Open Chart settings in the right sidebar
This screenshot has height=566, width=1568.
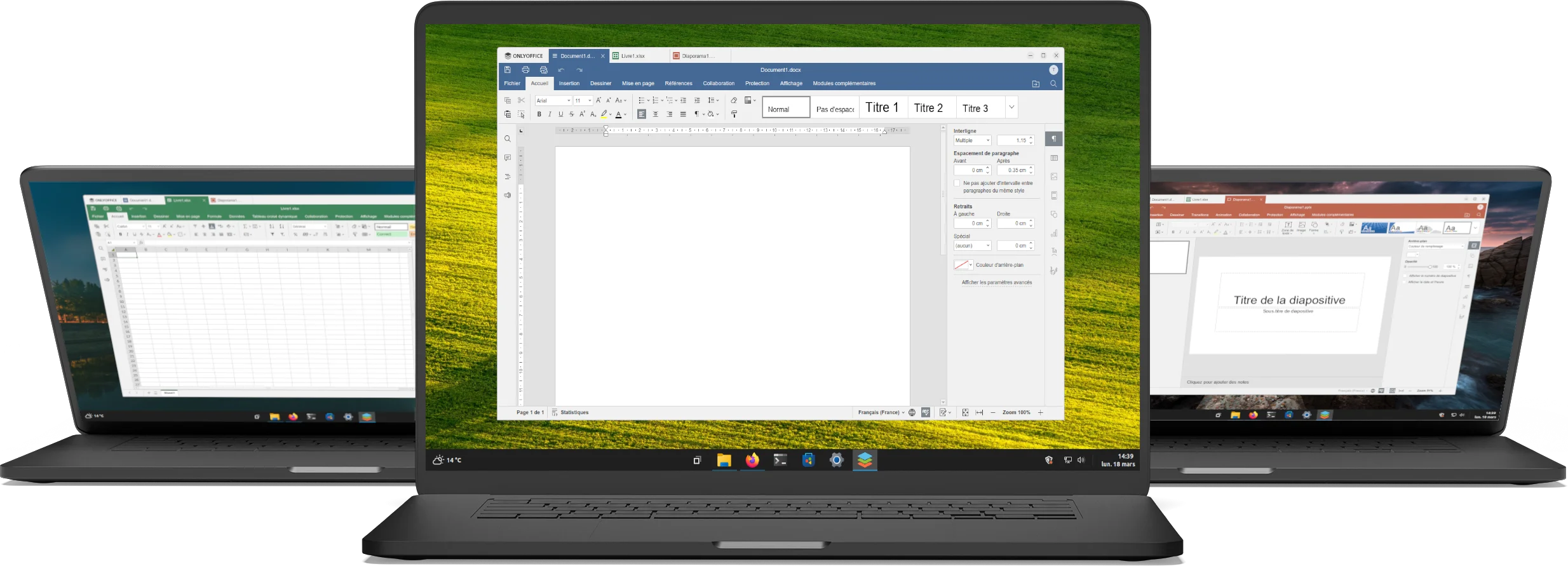1054,233
